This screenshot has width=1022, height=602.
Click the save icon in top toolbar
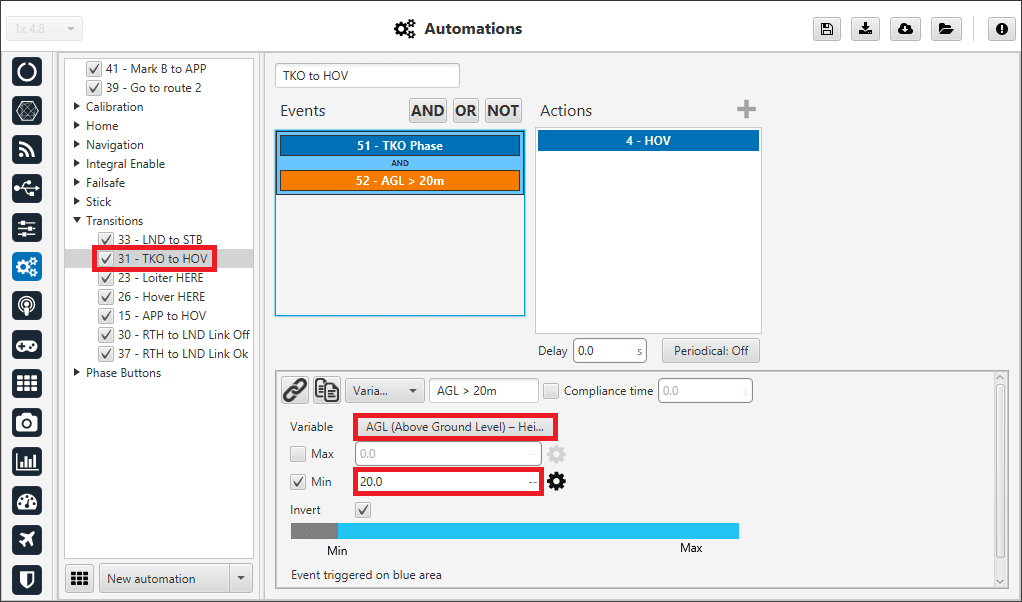[826, 29]
